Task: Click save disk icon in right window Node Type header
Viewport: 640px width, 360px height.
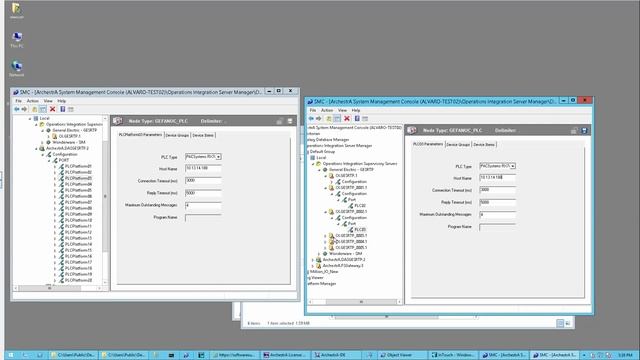Action: tap(584, 131)
